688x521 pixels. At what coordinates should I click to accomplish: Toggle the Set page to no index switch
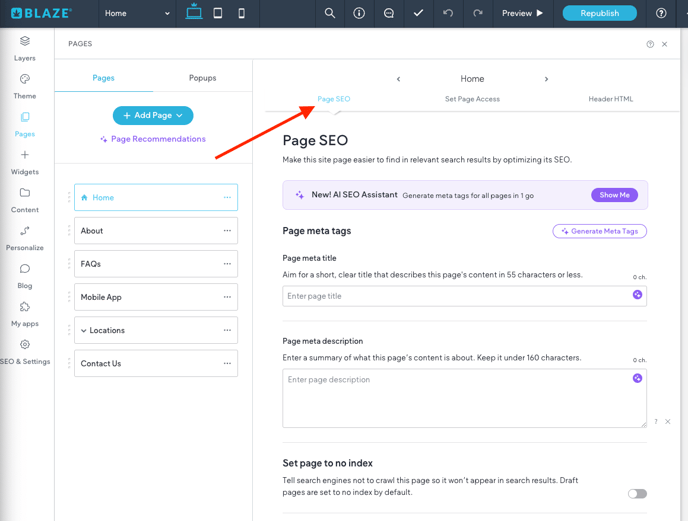(x=637, y=493)
